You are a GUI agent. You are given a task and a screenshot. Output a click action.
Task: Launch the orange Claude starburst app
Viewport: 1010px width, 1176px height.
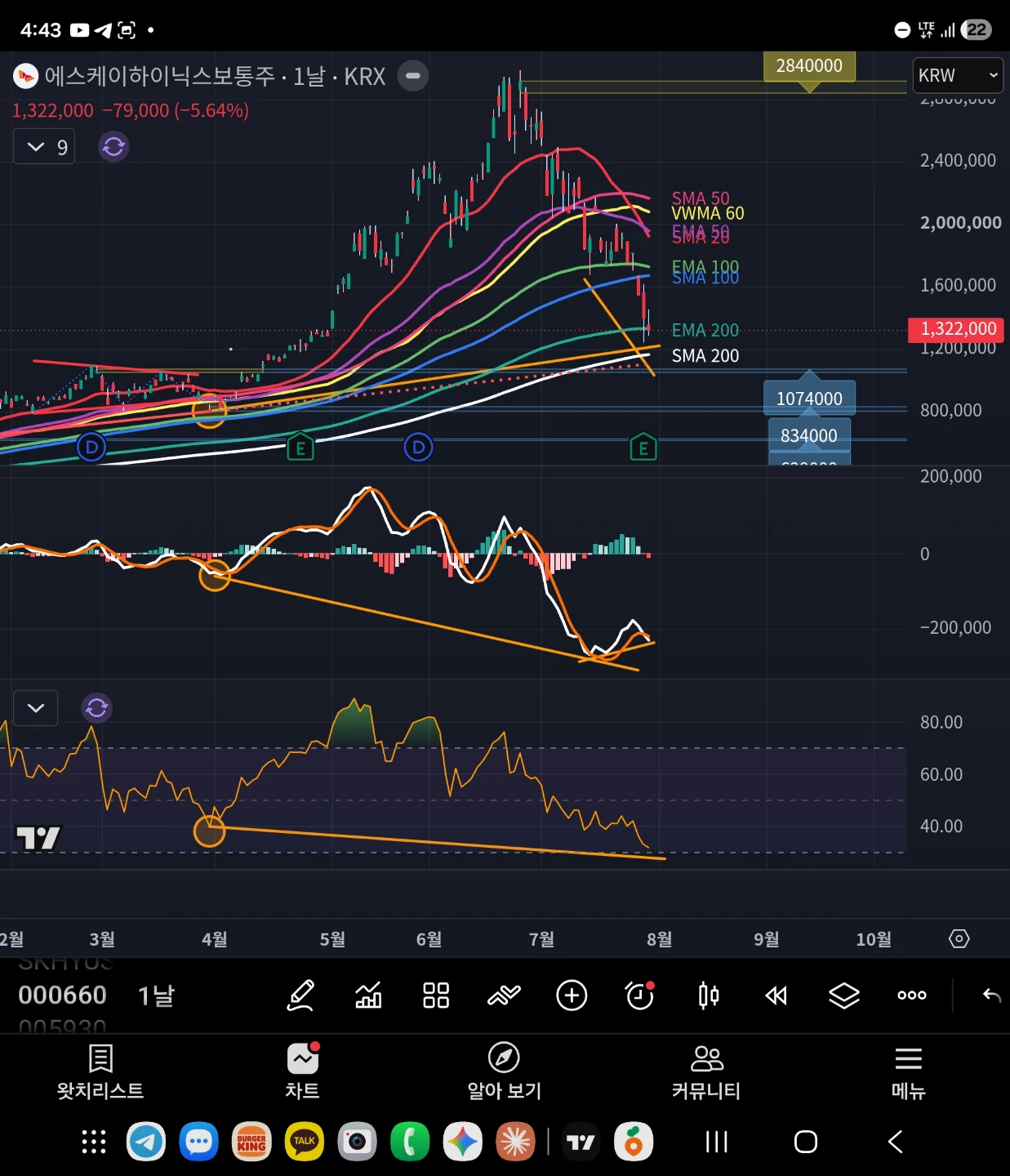(515, 1142)
